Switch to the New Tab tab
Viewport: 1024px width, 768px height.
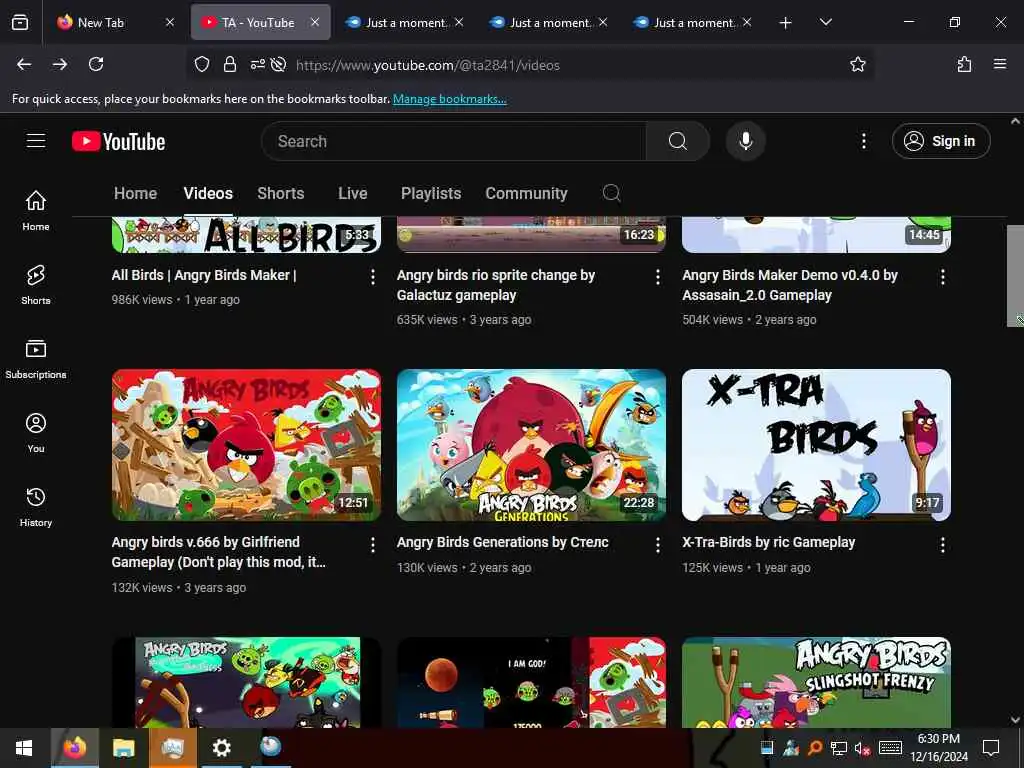tap(115, 22)
